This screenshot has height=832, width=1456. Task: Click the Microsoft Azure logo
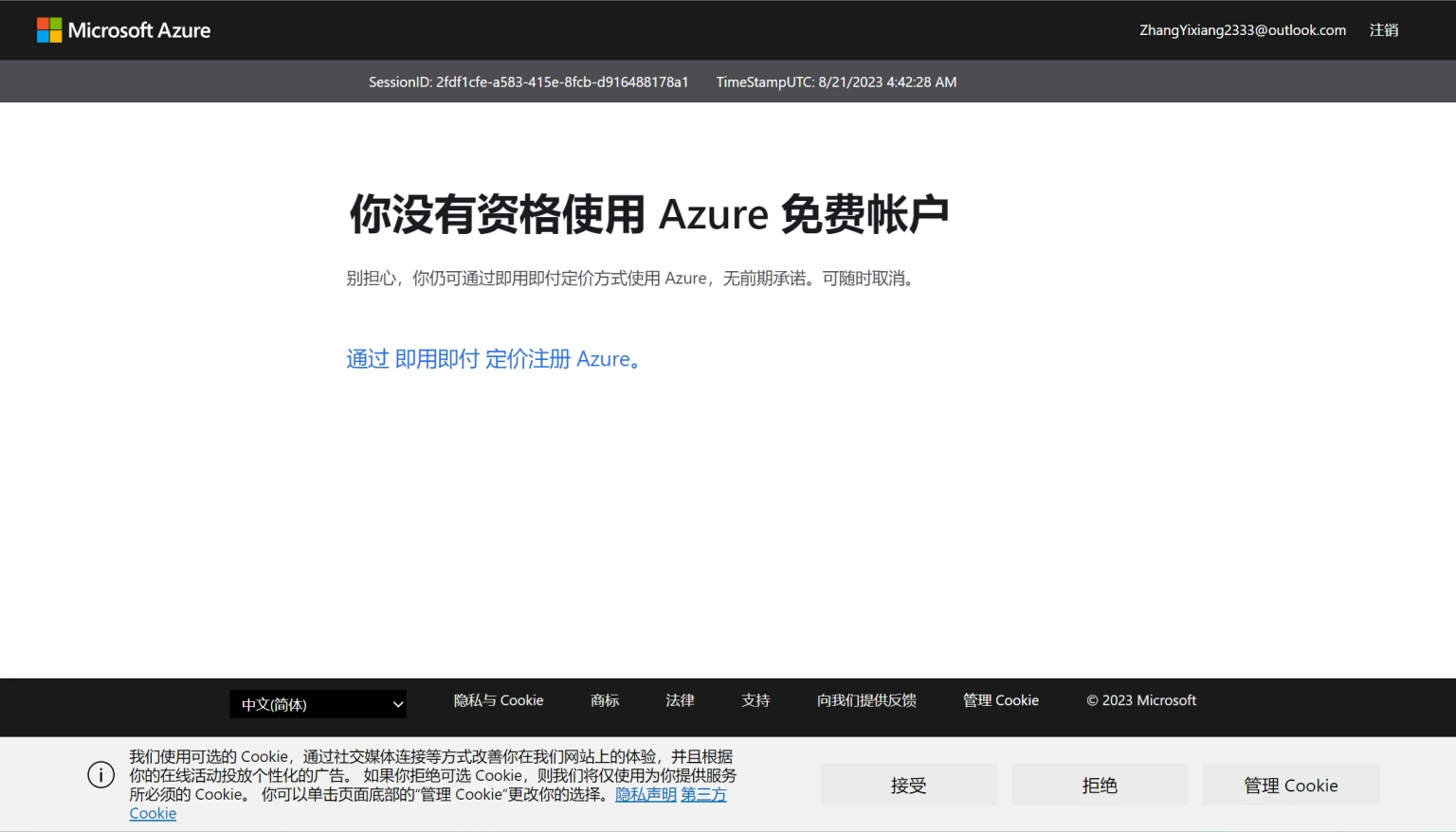coord(123,30)
